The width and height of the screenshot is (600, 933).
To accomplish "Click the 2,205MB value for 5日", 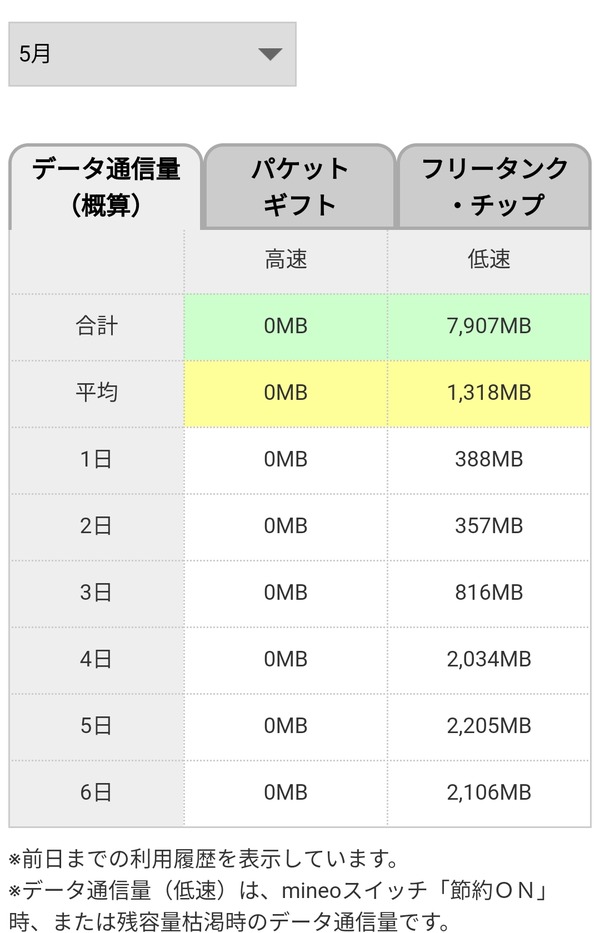I will 489,726.
